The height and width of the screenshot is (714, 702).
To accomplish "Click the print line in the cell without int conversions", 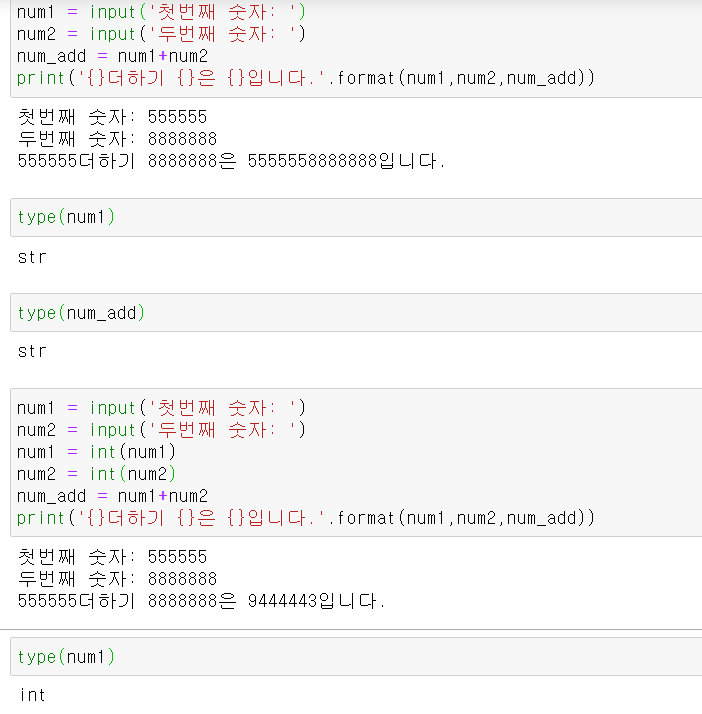I will coord(305,78).
